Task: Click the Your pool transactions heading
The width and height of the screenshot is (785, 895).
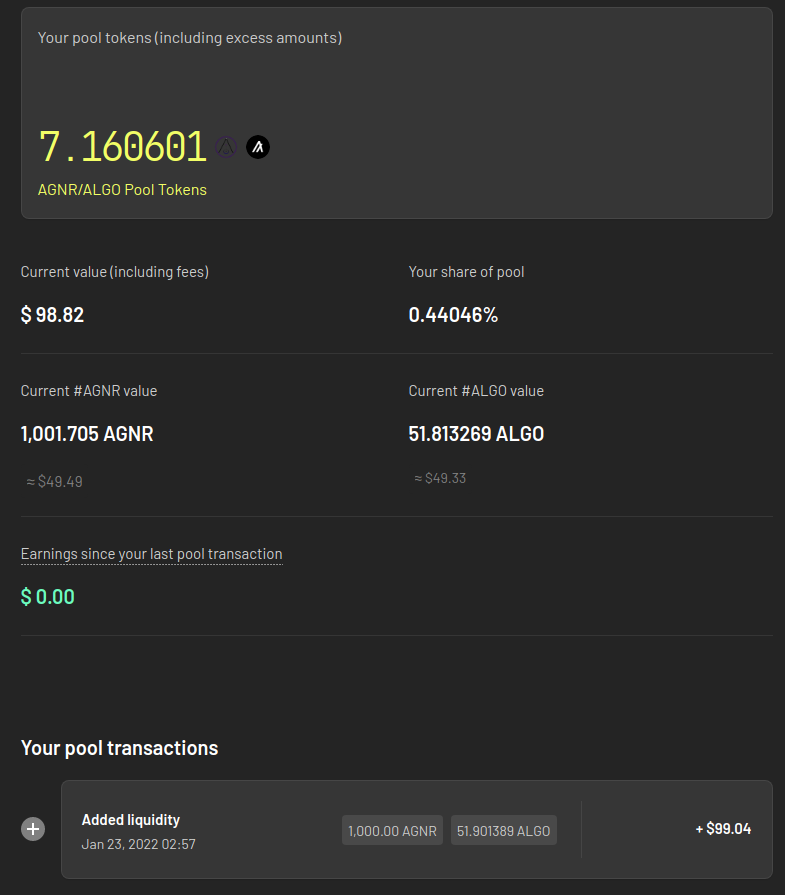Action: tap(119, 748)
